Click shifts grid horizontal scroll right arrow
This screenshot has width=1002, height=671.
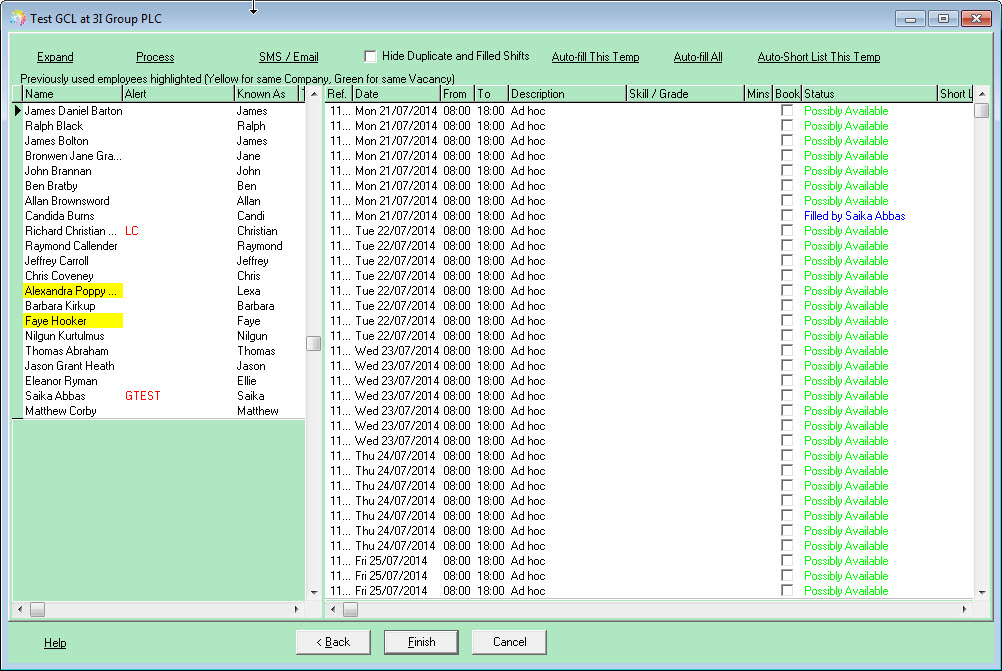(965, 610)
